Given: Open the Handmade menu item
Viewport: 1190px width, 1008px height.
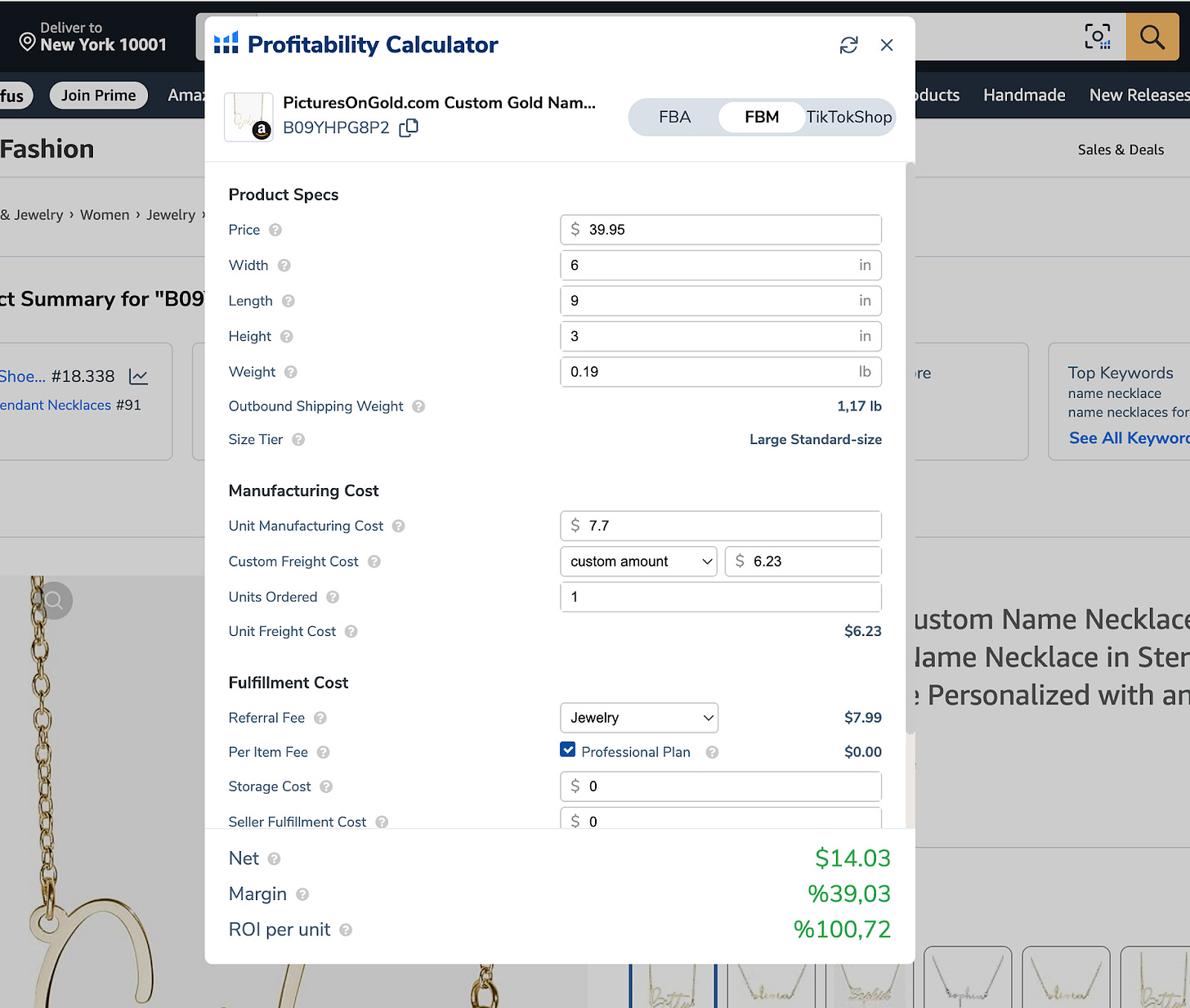Looking at the screenshot, I should tap(1024, 96).
